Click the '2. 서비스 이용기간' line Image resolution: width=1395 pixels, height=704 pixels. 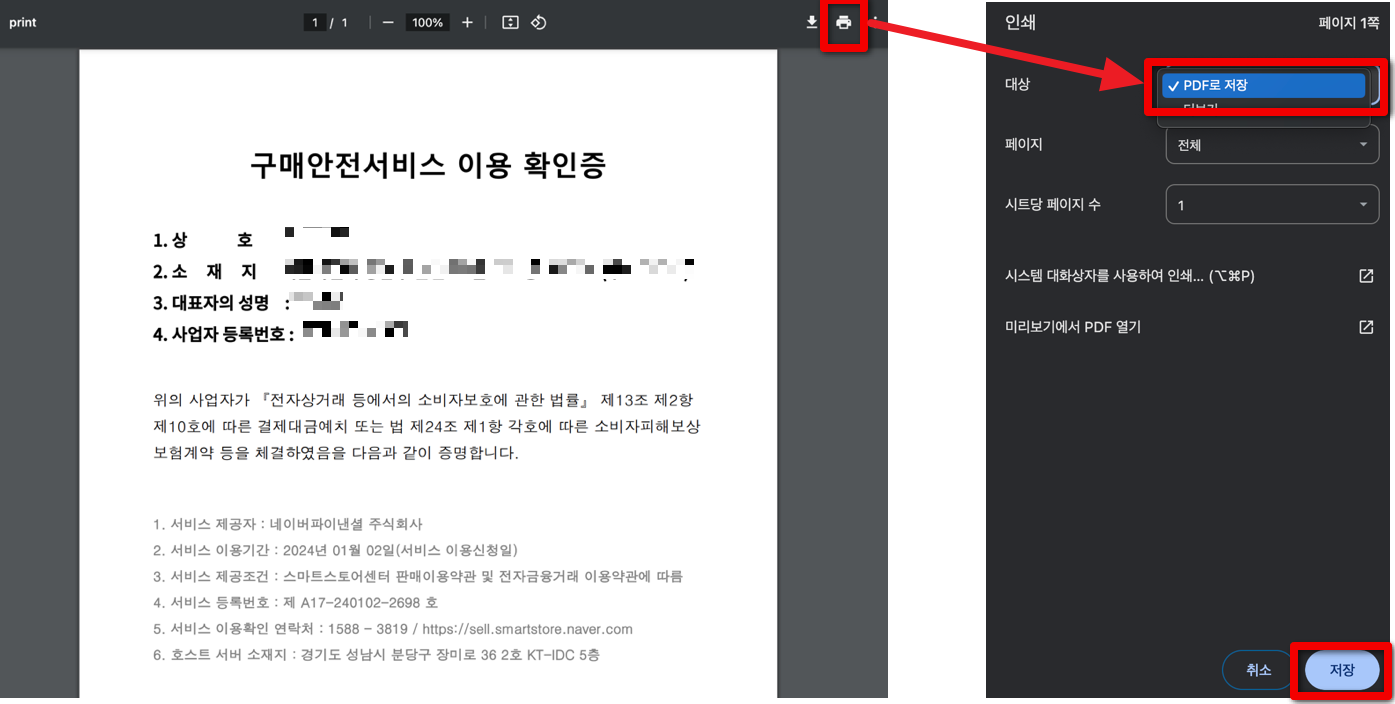pyautogui.click(x=335, y=550)
